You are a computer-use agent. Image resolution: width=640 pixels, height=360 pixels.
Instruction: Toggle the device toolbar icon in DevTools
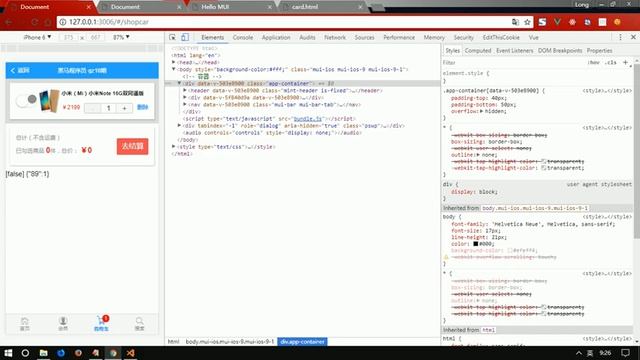click(185, 37)
